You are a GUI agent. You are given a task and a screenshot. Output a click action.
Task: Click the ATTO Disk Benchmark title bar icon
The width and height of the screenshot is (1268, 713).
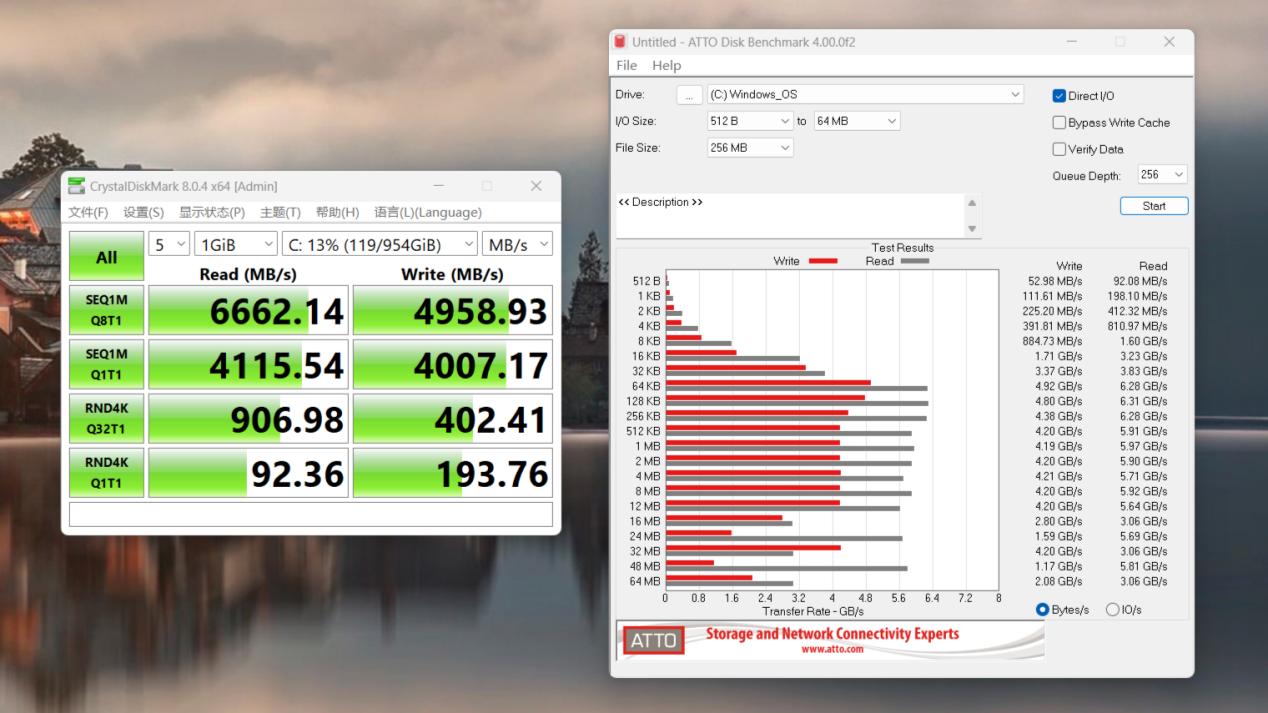[621, 42]
